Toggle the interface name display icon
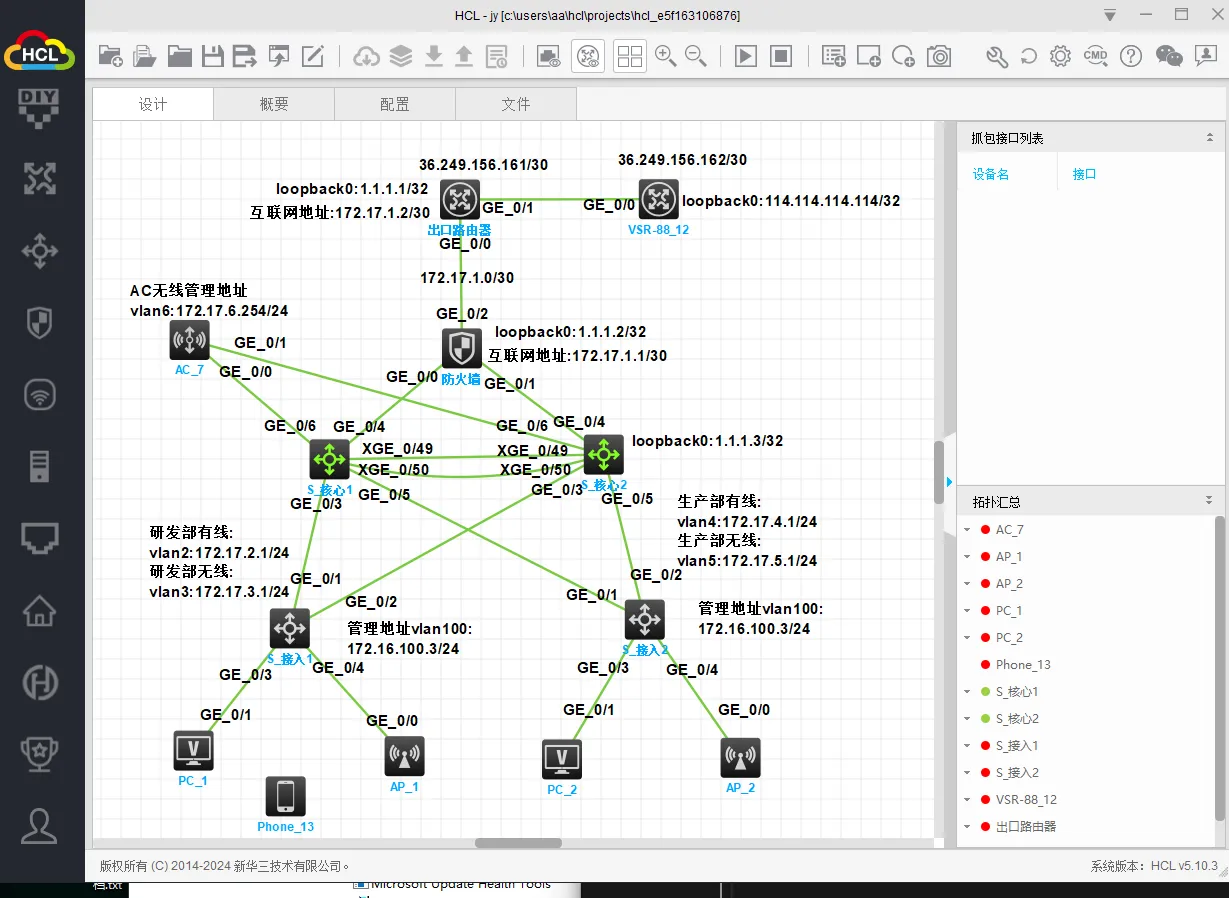 [548, 56]
